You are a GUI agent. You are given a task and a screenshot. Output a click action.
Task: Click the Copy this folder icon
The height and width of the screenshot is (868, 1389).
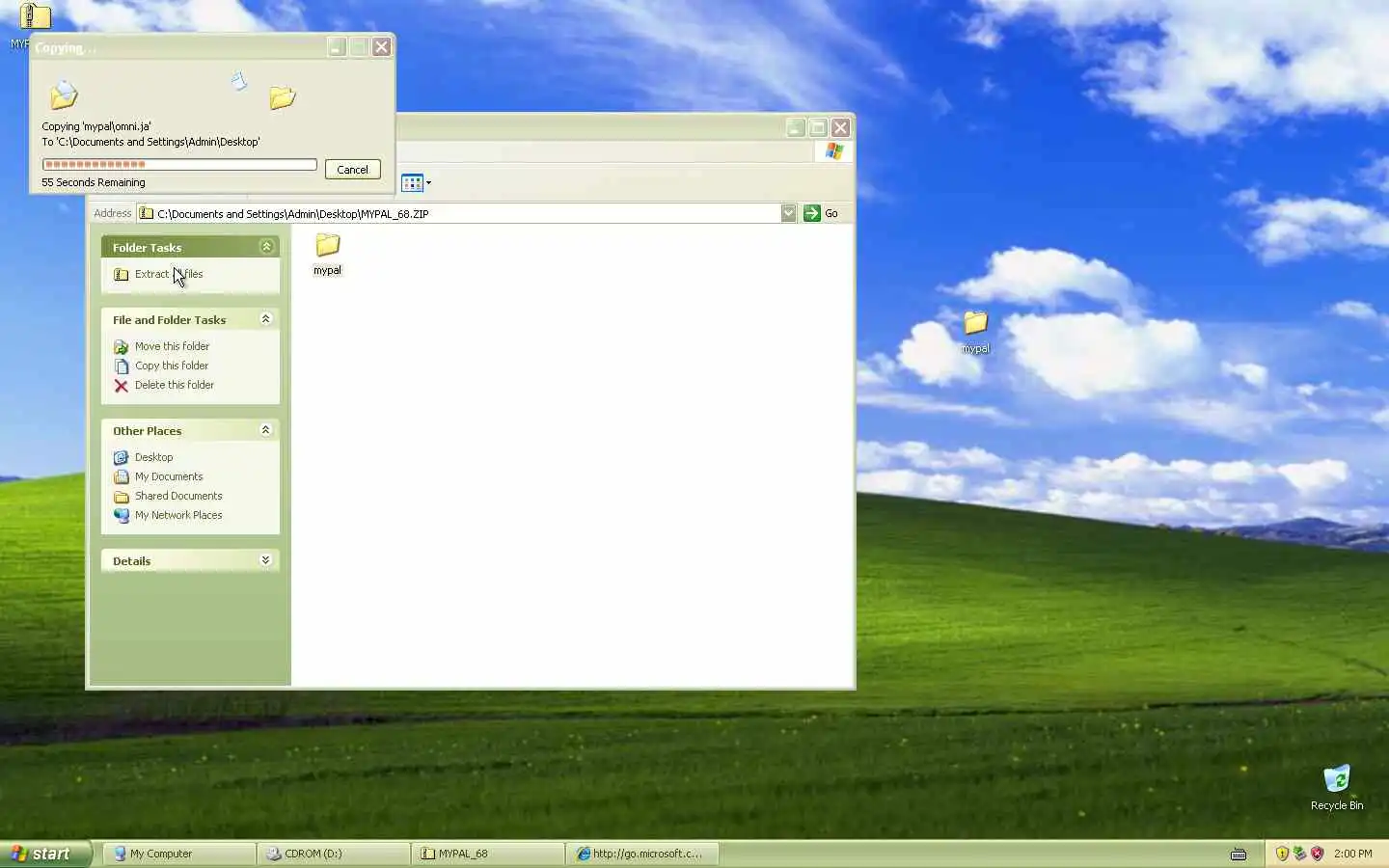[121, 366]
